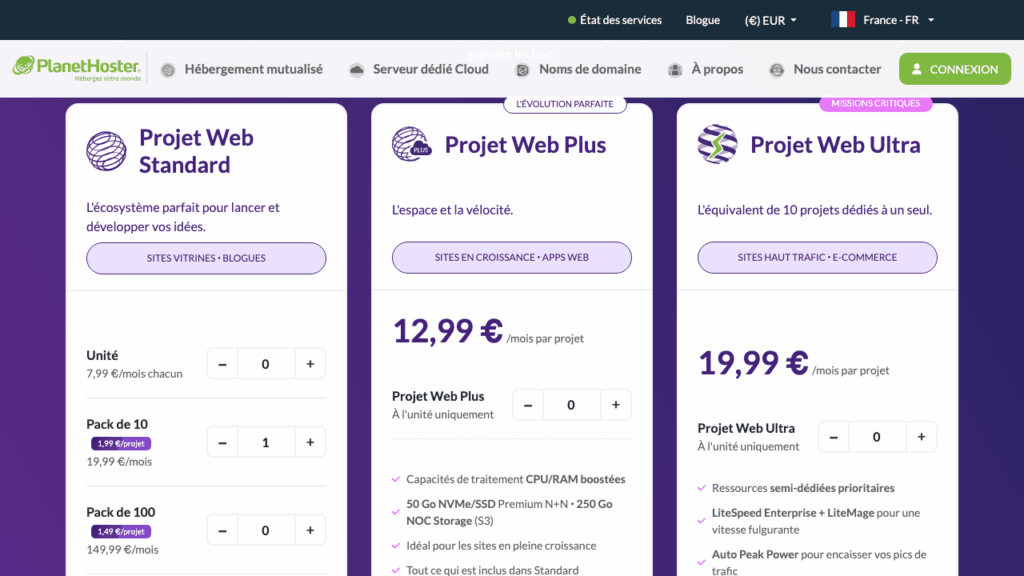
Task: Decrease the Projet Web Ultra quantity
Action: tap(834, 437)
